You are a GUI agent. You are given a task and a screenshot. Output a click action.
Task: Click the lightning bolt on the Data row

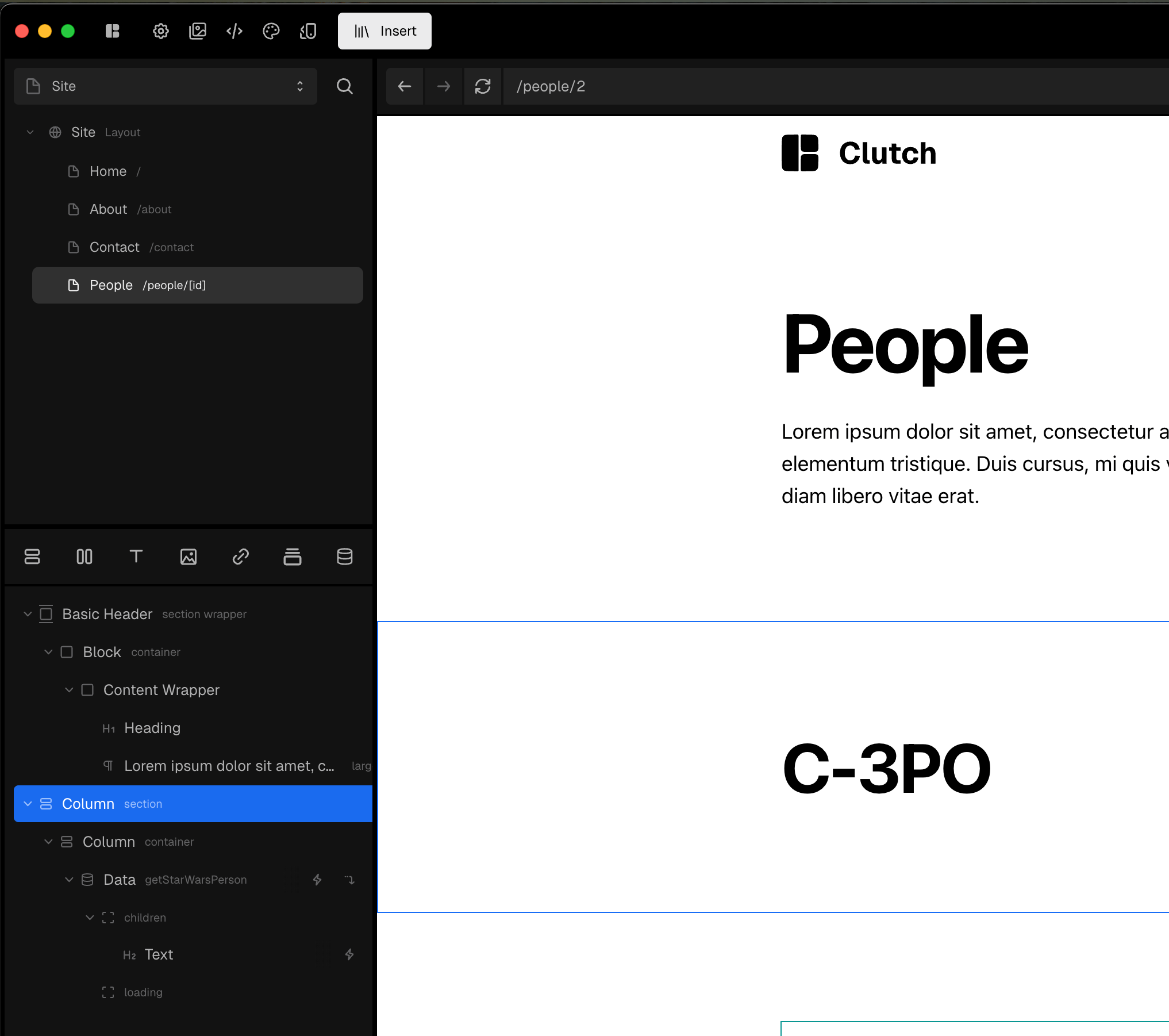[x=317, y=880]
